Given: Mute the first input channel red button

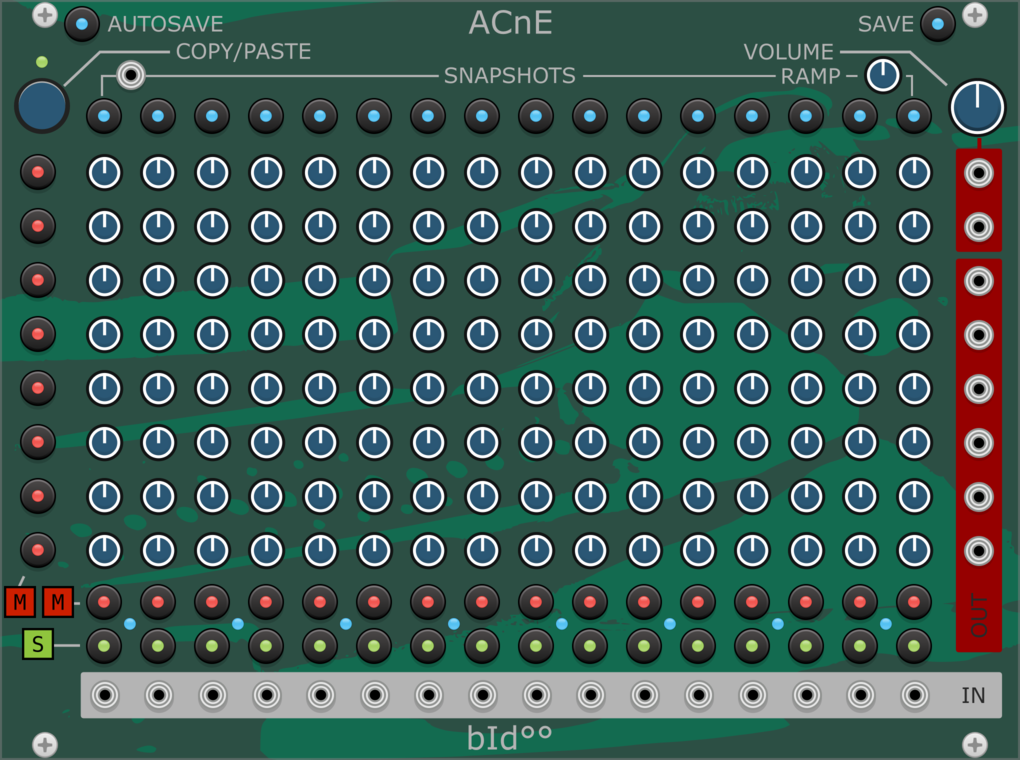Looking at the screenshot, I should [104, 603].
